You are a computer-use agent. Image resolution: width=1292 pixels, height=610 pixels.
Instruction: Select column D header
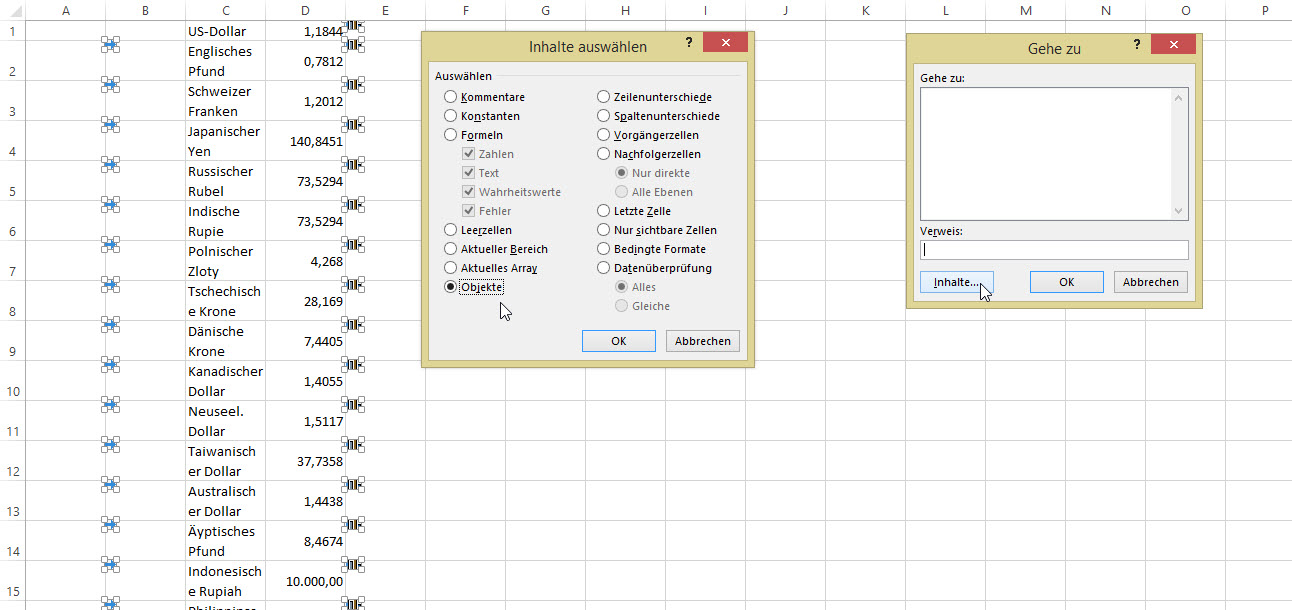(305, 10)
